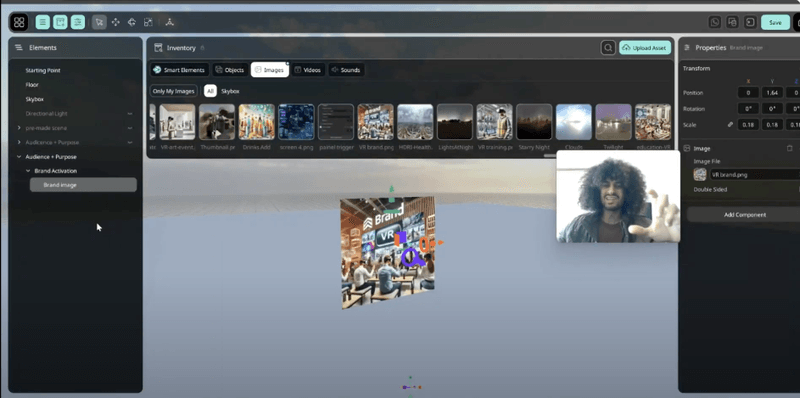Image resolution: width=800 pixels, height=398 pixels.
Task: Select the cursor selection tool
Action: pos(99,22)
